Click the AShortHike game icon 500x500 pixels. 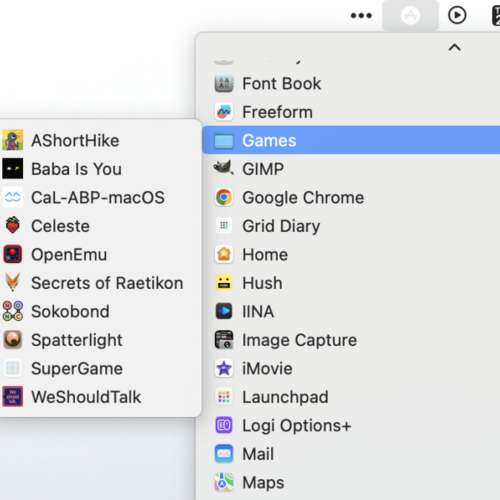13,140
